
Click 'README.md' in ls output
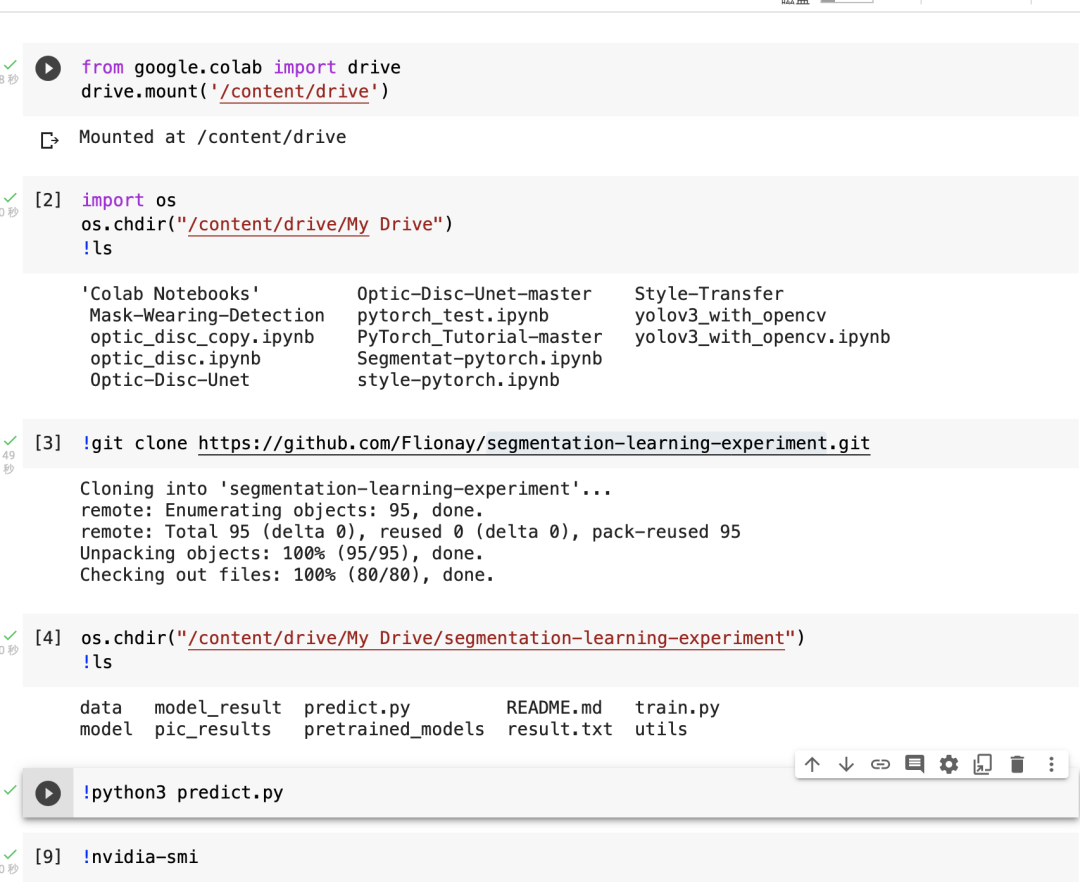point(554,708)
